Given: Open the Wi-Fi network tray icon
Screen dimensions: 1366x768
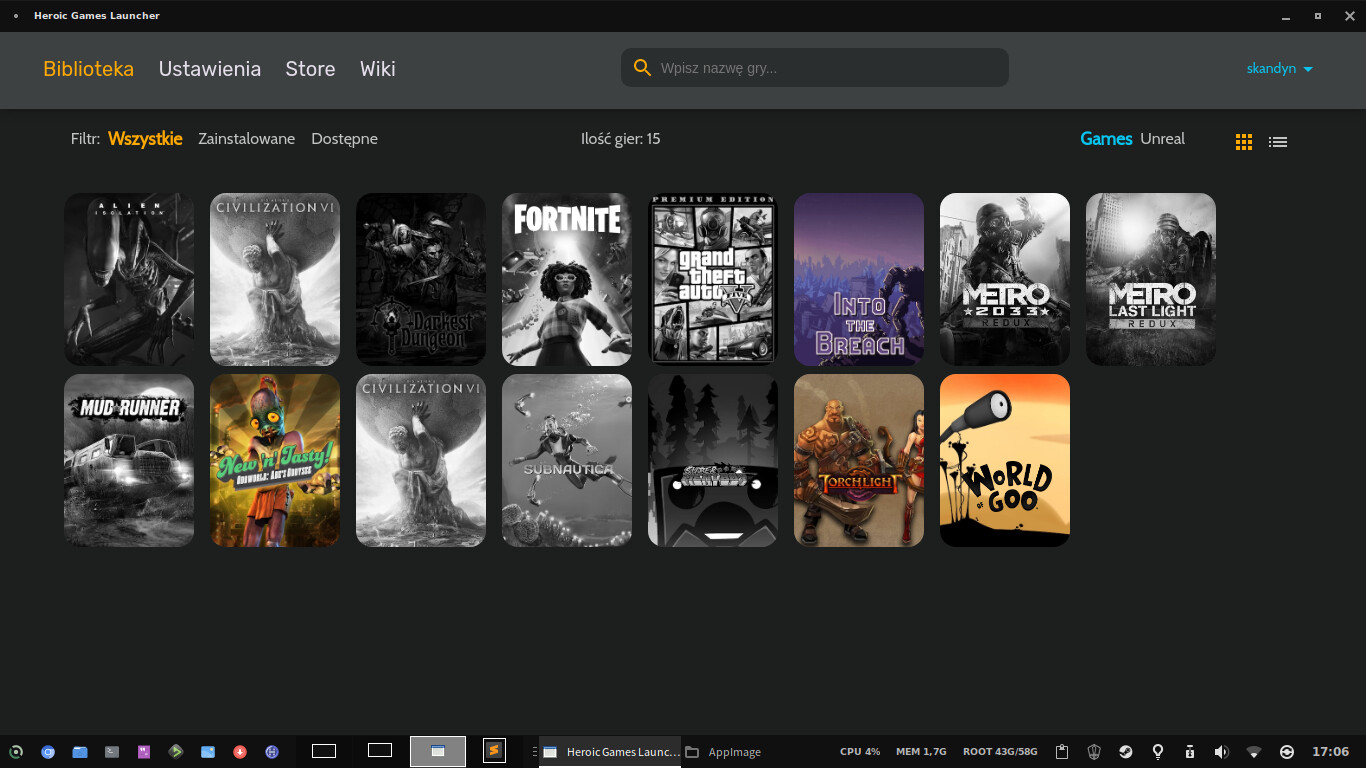Looking at the screenshot, I should click(x=1254, y=752).
